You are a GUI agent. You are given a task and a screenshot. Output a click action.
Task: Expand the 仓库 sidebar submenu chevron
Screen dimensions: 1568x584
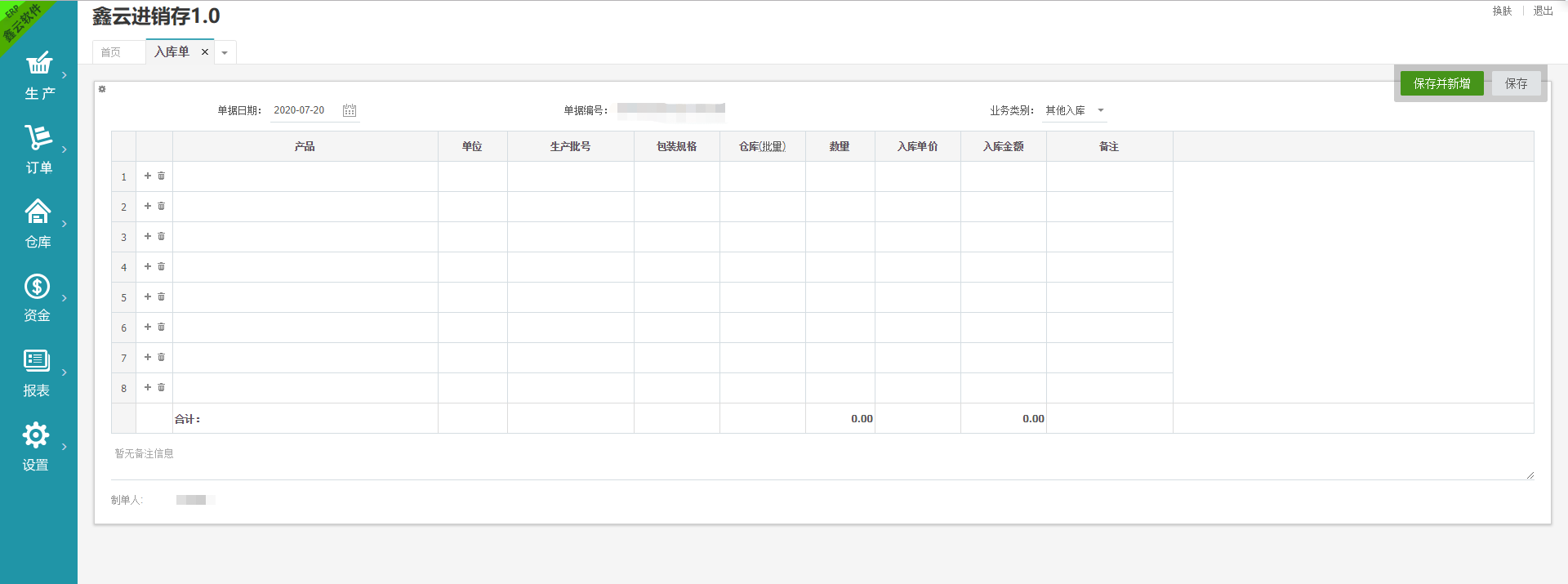pos(65,224)
